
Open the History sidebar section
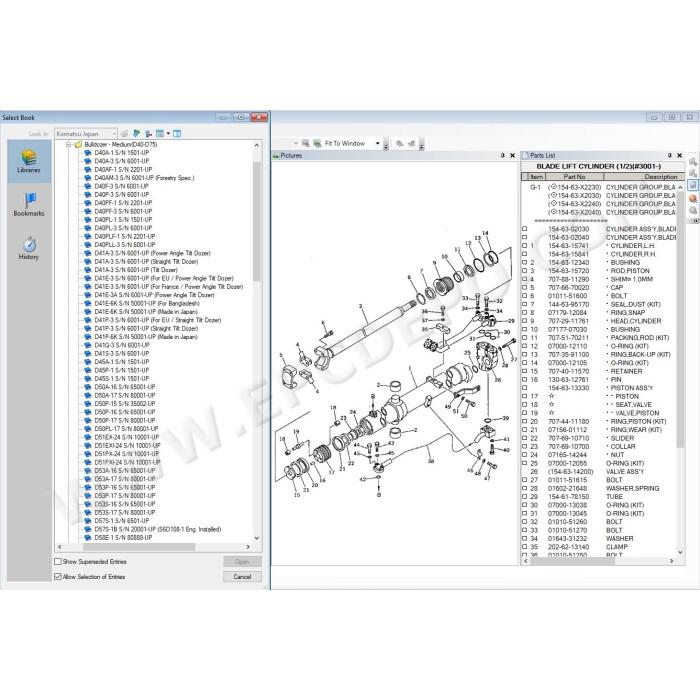click(29, 248)
